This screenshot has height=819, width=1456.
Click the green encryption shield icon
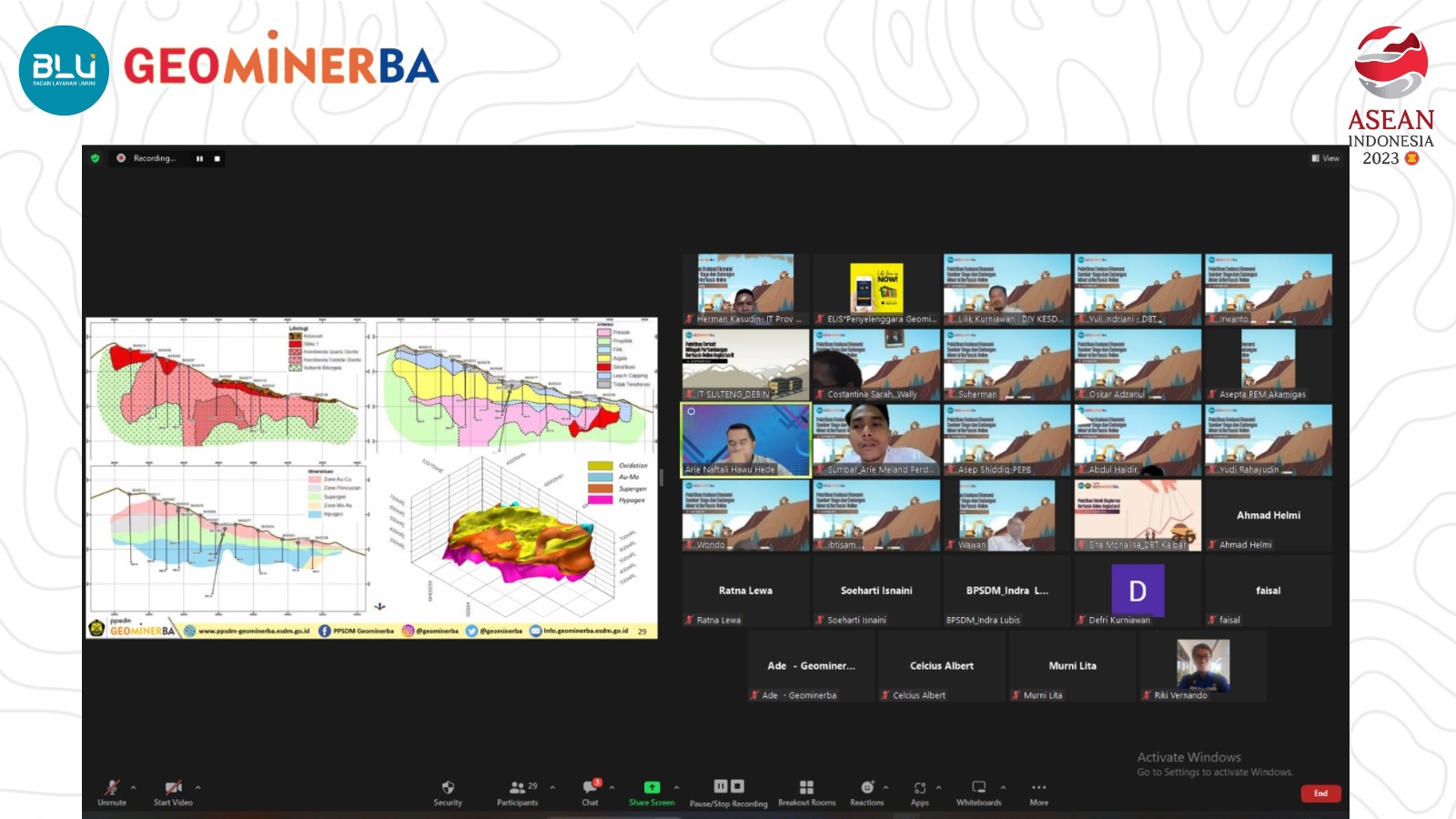pyautogui.click(x=96, y=158)
